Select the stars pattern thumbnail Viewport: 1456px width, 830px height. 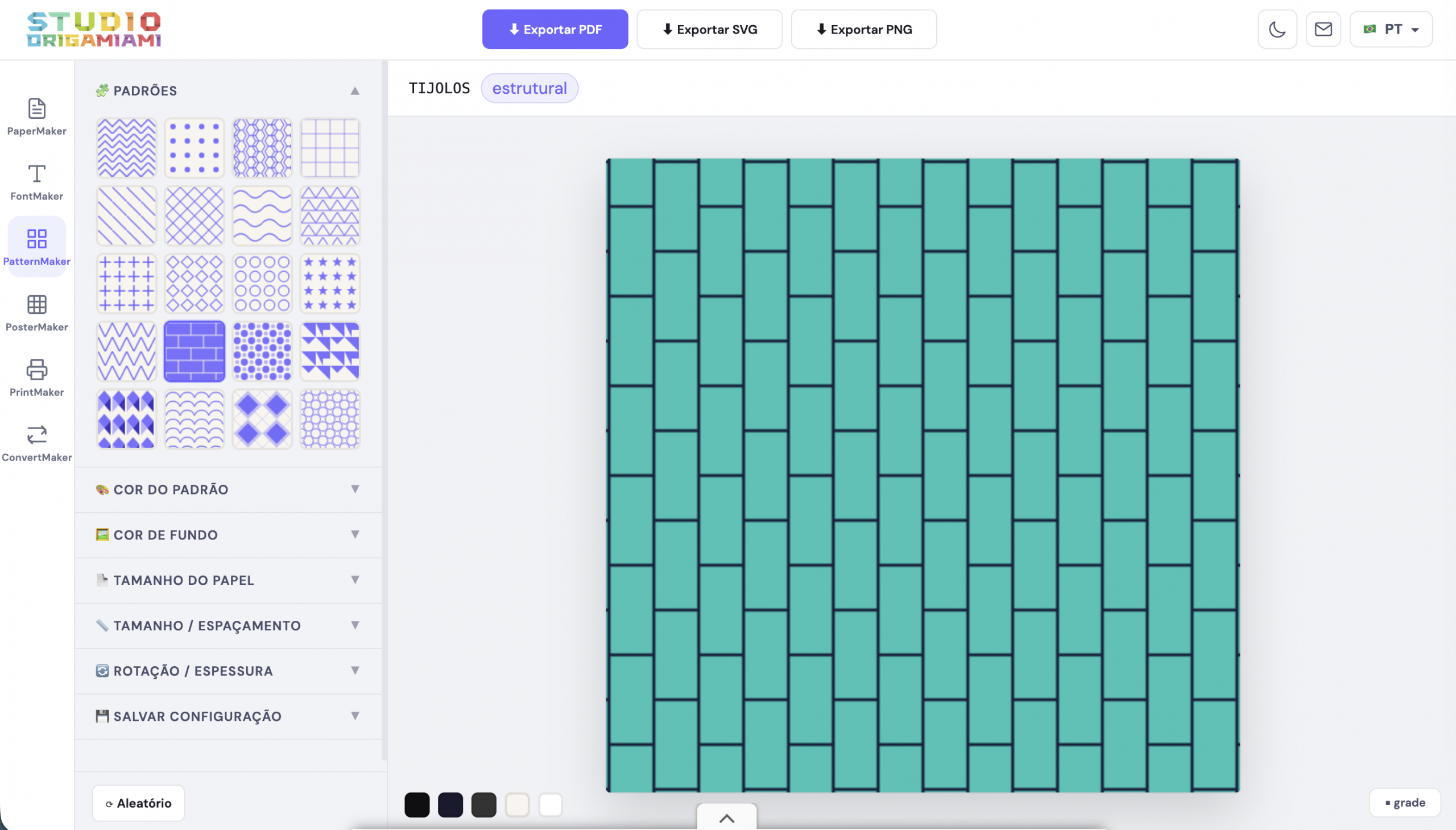click(330, 283)
